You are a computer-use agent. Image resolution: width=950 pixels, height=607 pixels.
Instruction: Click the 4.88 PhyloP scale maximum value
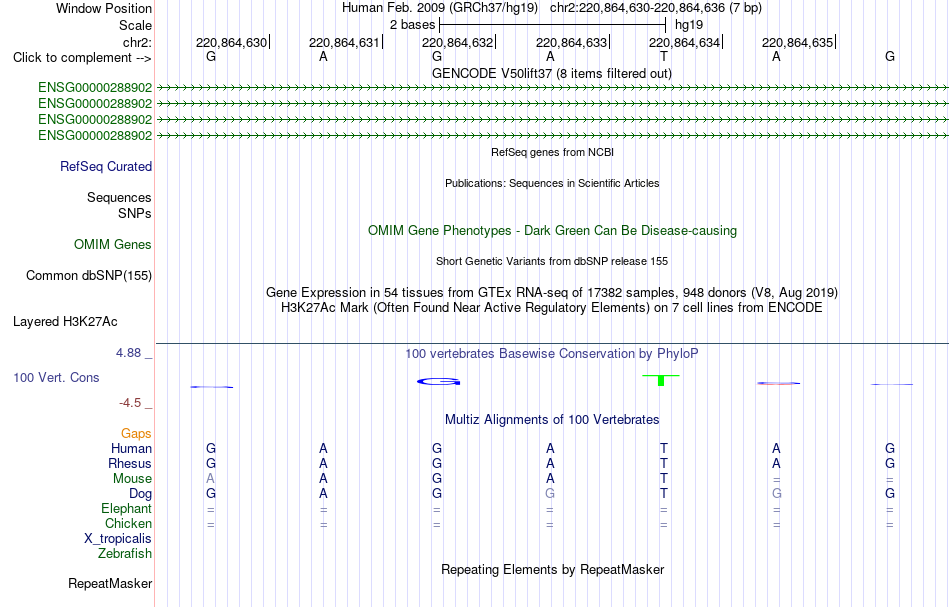[128, 353]
